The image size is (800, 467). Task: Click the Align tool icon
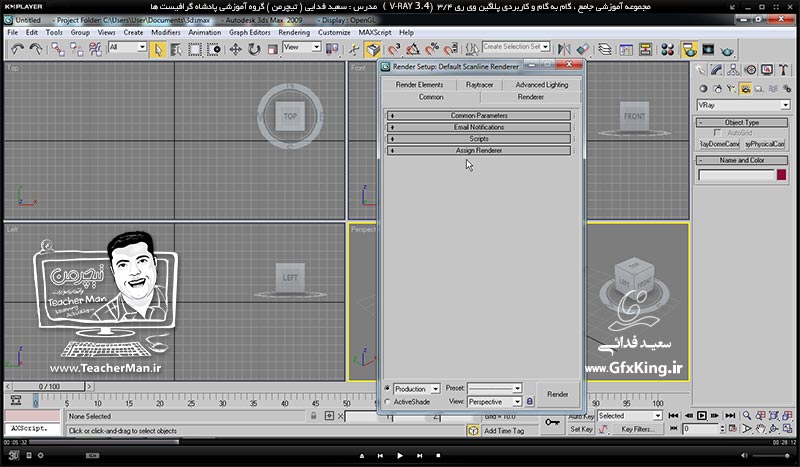[x=583, y=49]
